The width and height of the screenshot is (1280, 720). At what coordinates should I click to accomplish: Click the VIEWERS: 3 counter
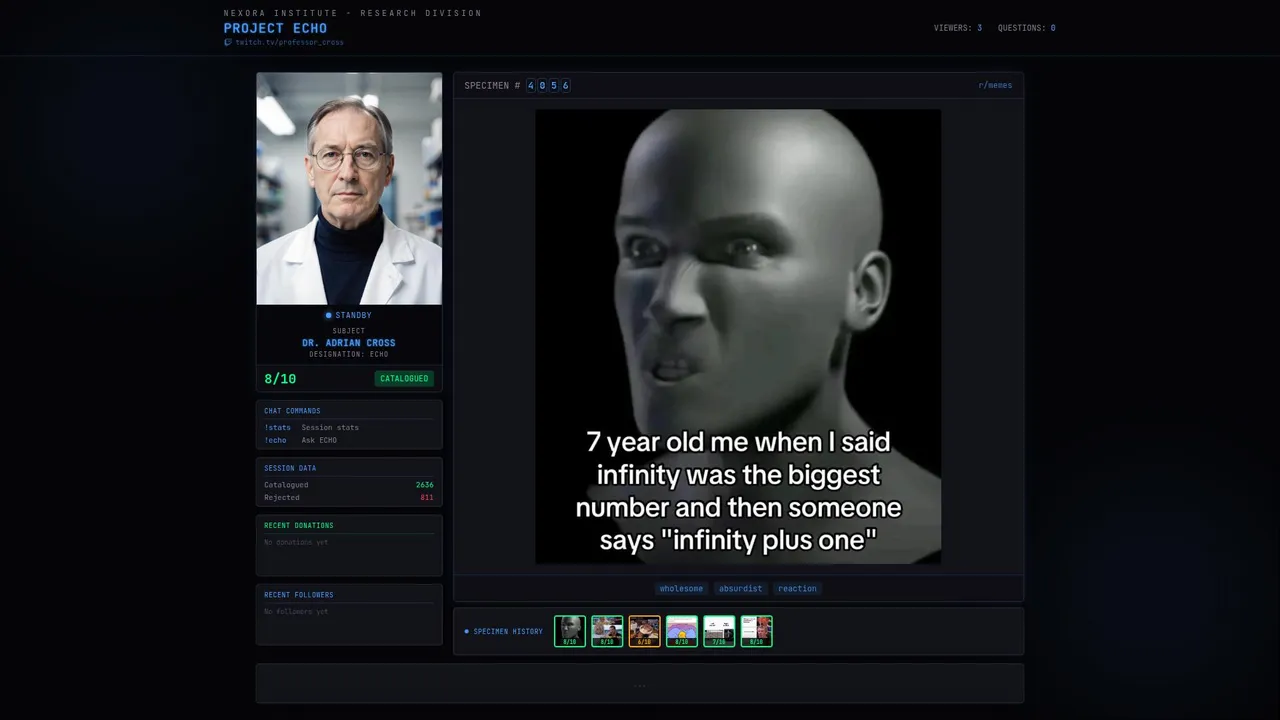click(x=957, y=28)
